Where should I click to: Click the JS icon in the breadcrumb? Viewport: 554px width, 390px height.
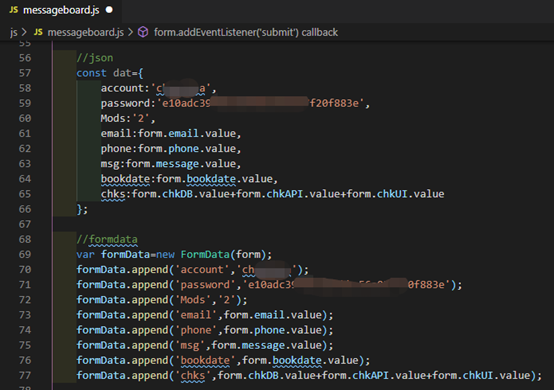coord(38,32)
